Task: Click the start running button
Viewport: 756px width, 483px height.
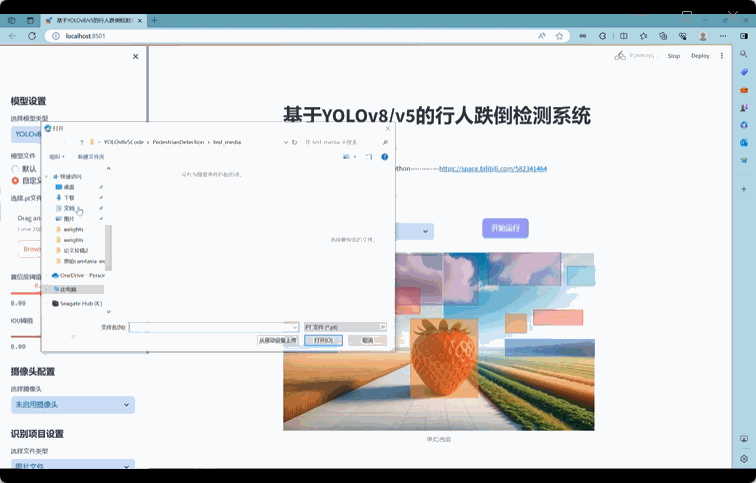Action: pyautogui.click(x=505, y=228)
